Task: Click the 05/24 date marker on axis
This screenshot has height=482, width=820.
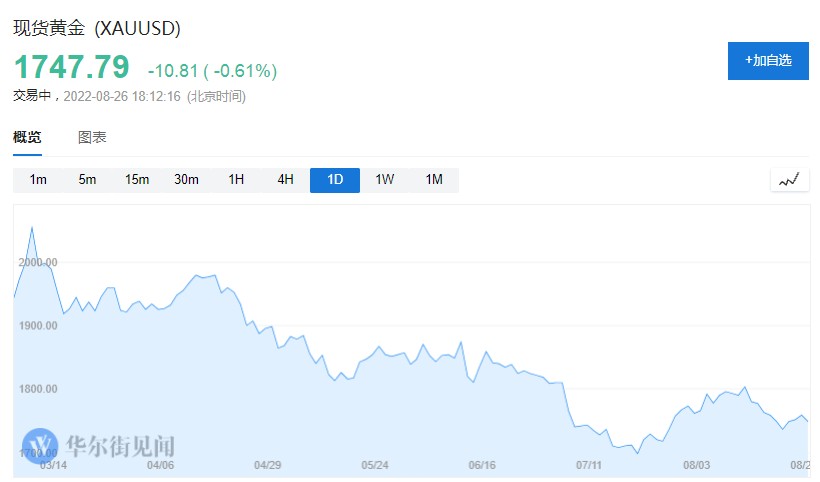Action: click(x=374, y=465)
